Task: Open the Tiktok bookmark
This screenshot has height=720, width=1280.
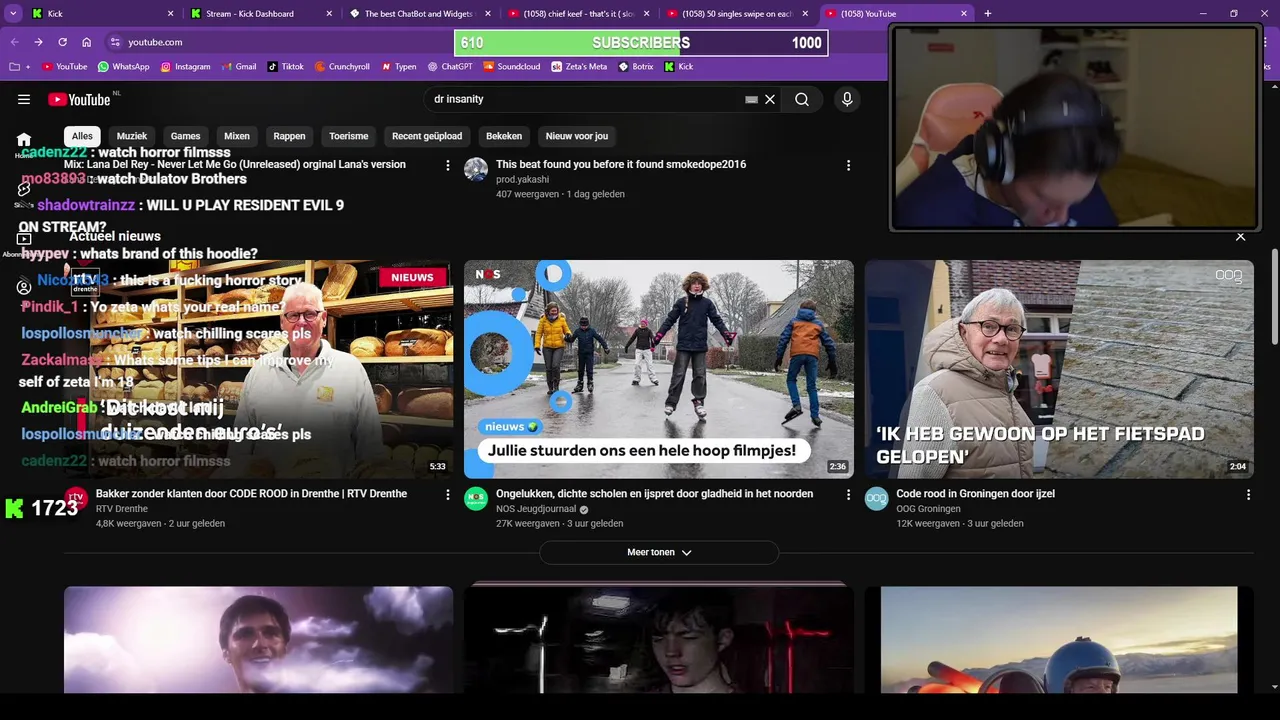Action: 285,67
